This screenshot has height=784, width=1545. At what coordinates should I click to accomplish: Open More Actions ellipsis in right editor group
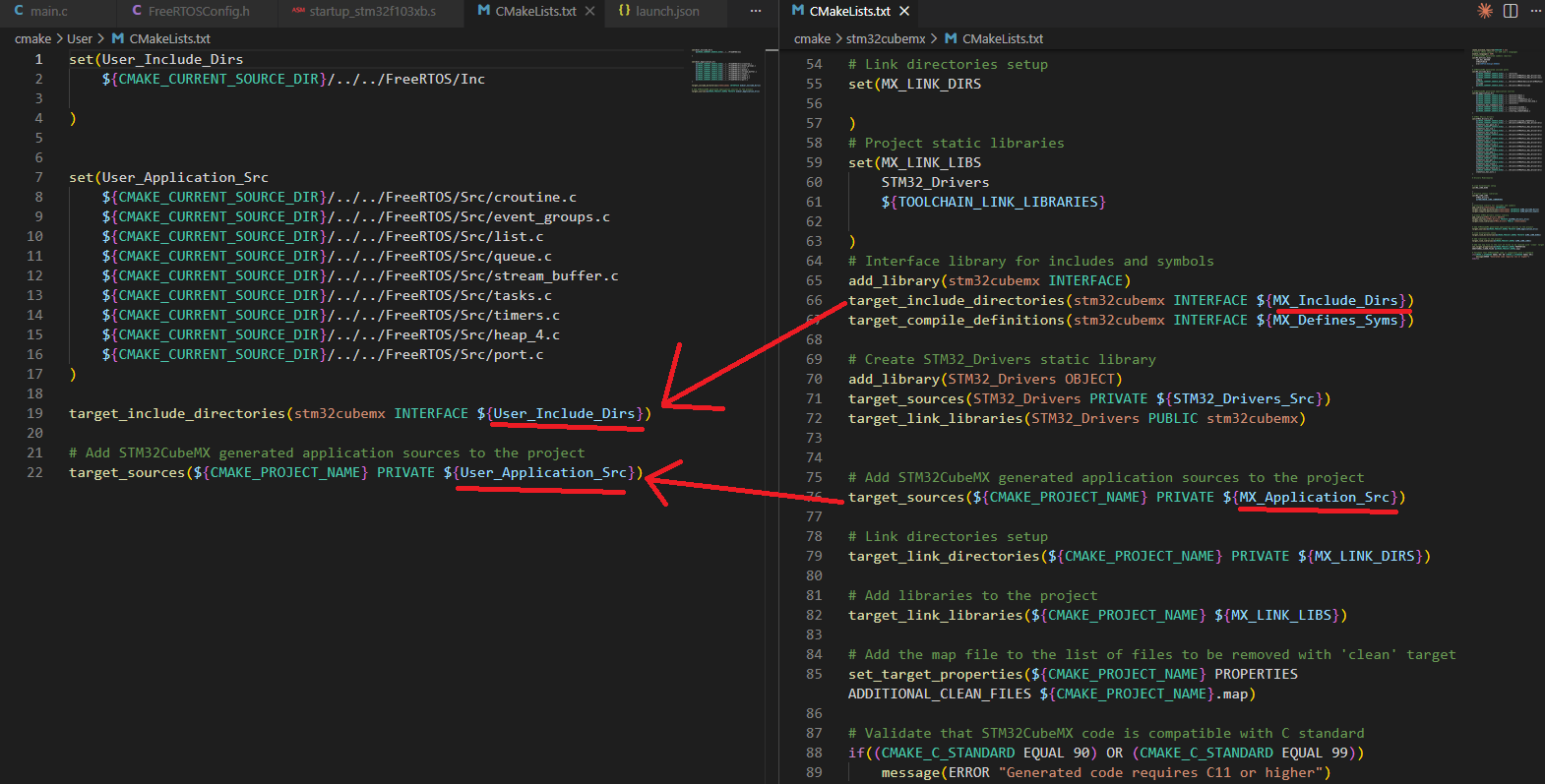pyautogui.click(x=1535, y=11)
